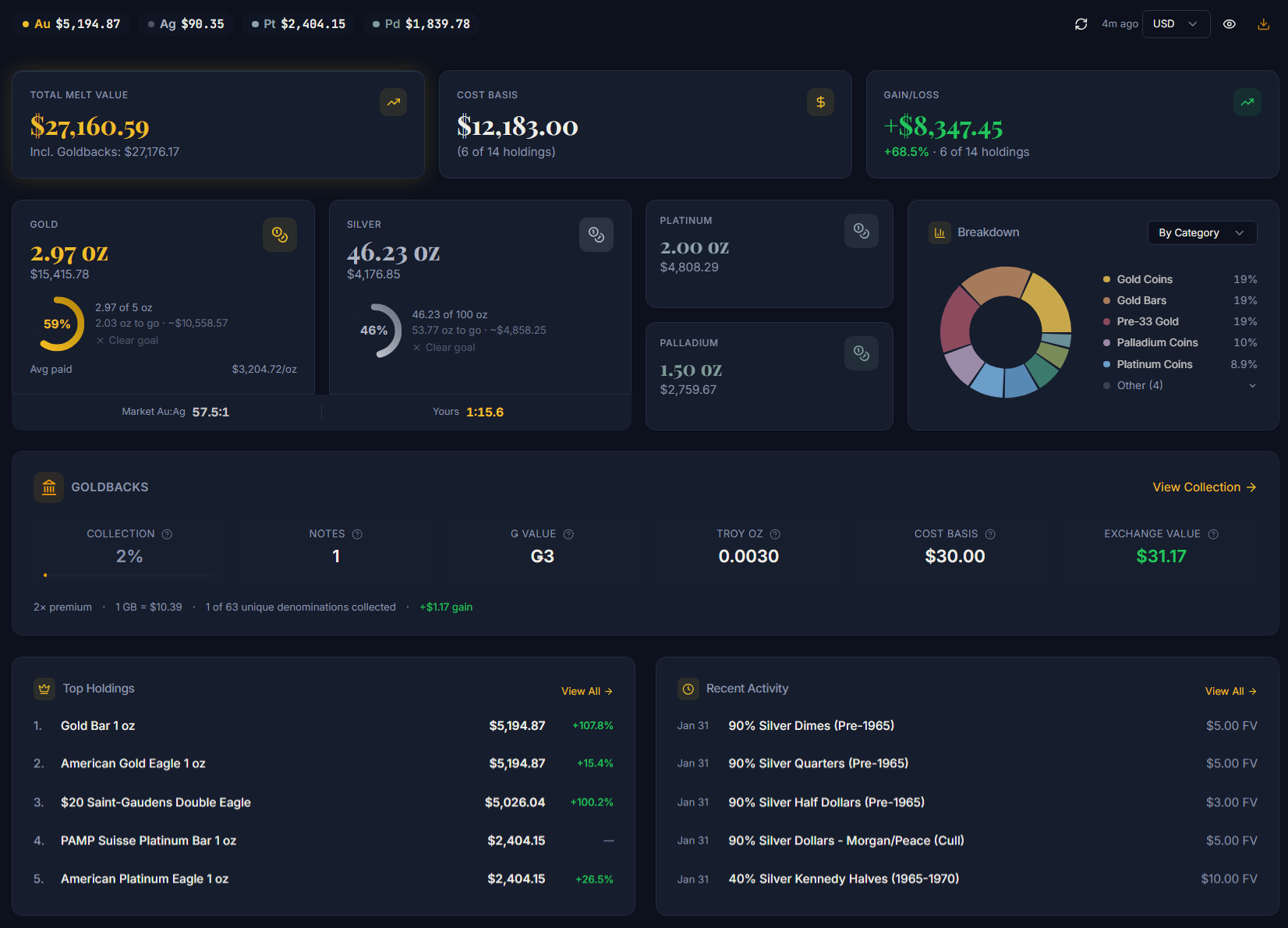Clear the 100 oz silver goal
This screenshot has width=1288, height=928.
tap(444, 347)
